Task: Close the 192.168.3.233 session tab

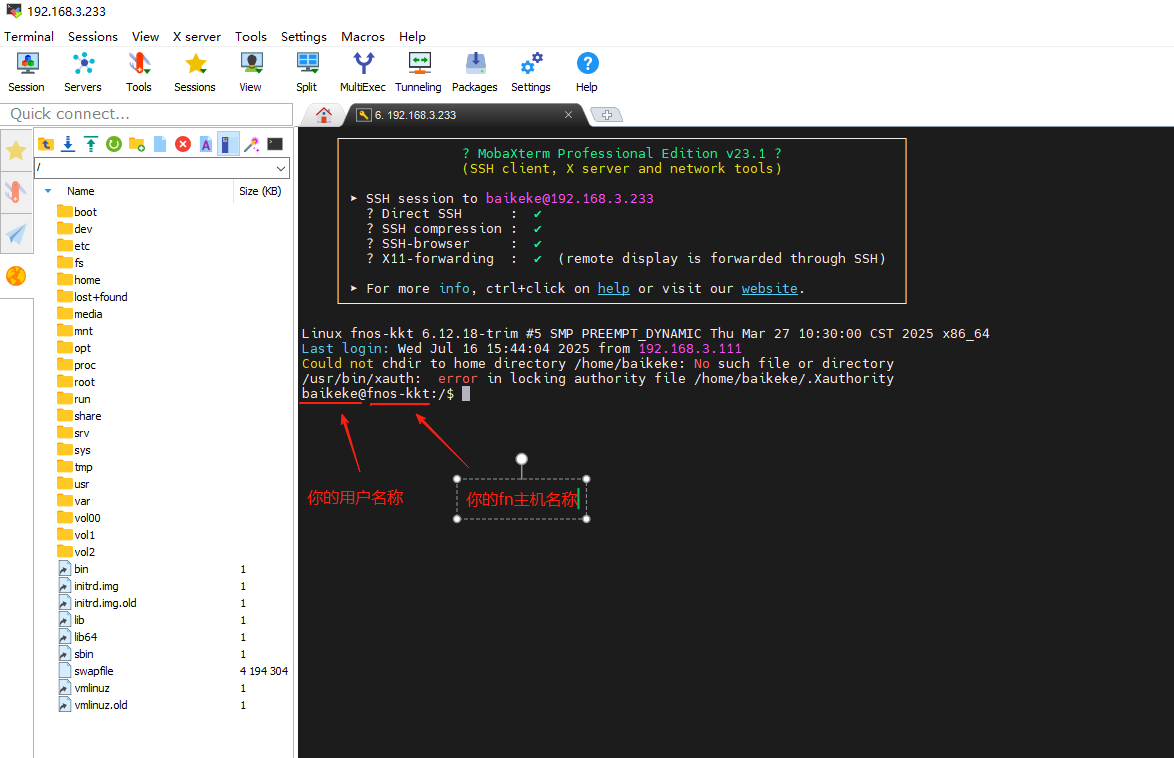Action: pyautogui.click(x=568, y=115)
